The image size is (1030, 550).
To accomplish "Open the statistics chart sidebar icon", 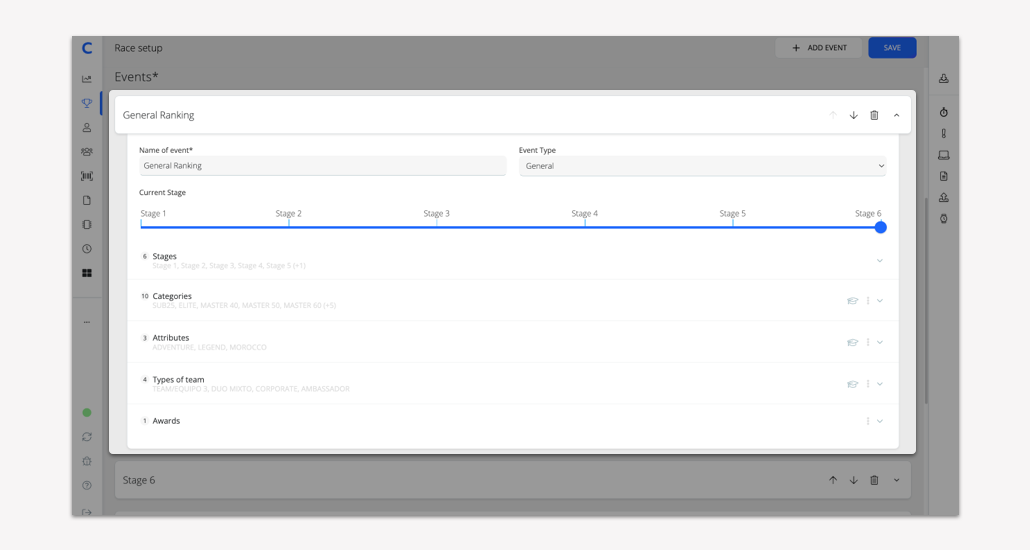I will click(x=87, y=79).
